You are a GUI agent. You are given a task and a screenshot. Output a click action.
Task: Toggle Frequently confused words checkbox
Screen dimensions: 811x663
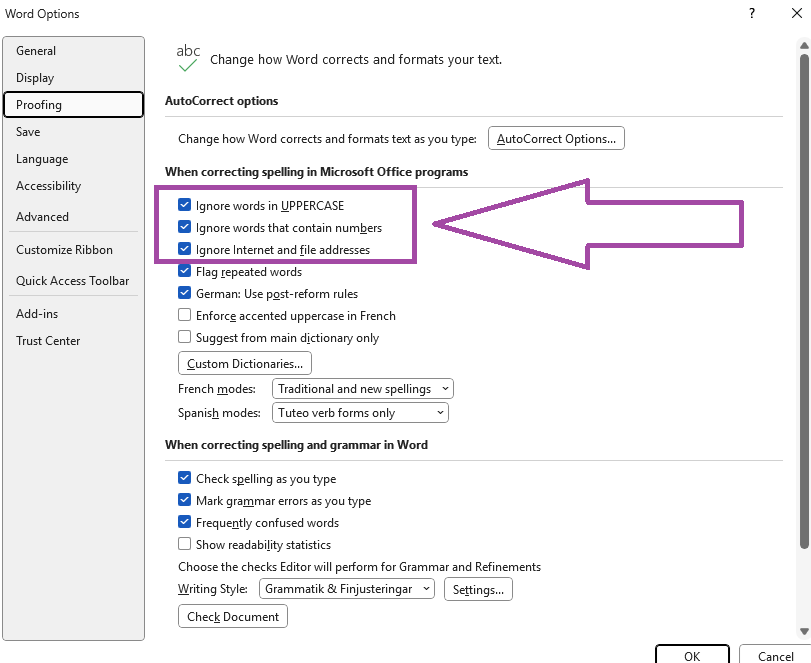(184, 522)
